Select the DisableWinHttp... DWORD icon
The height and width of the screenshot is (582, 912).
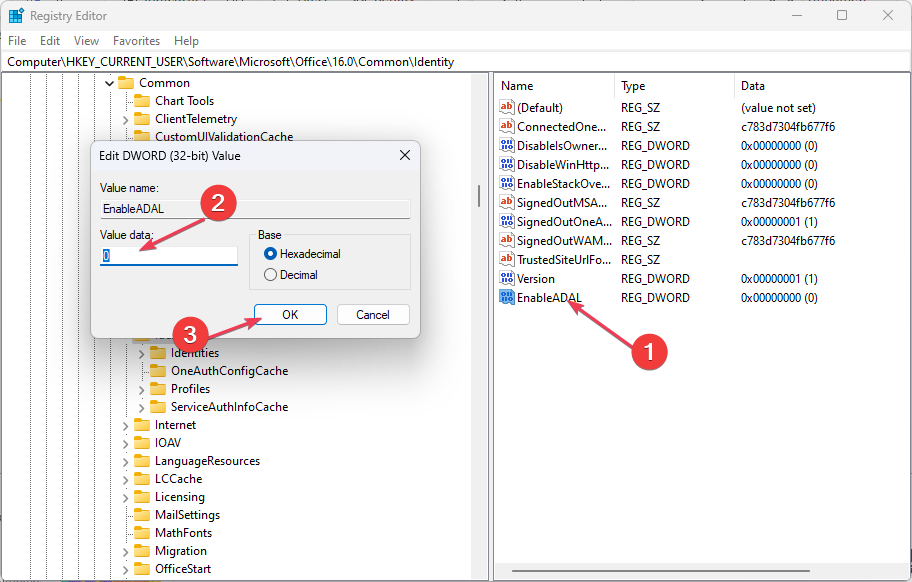[x=507, y=165]
